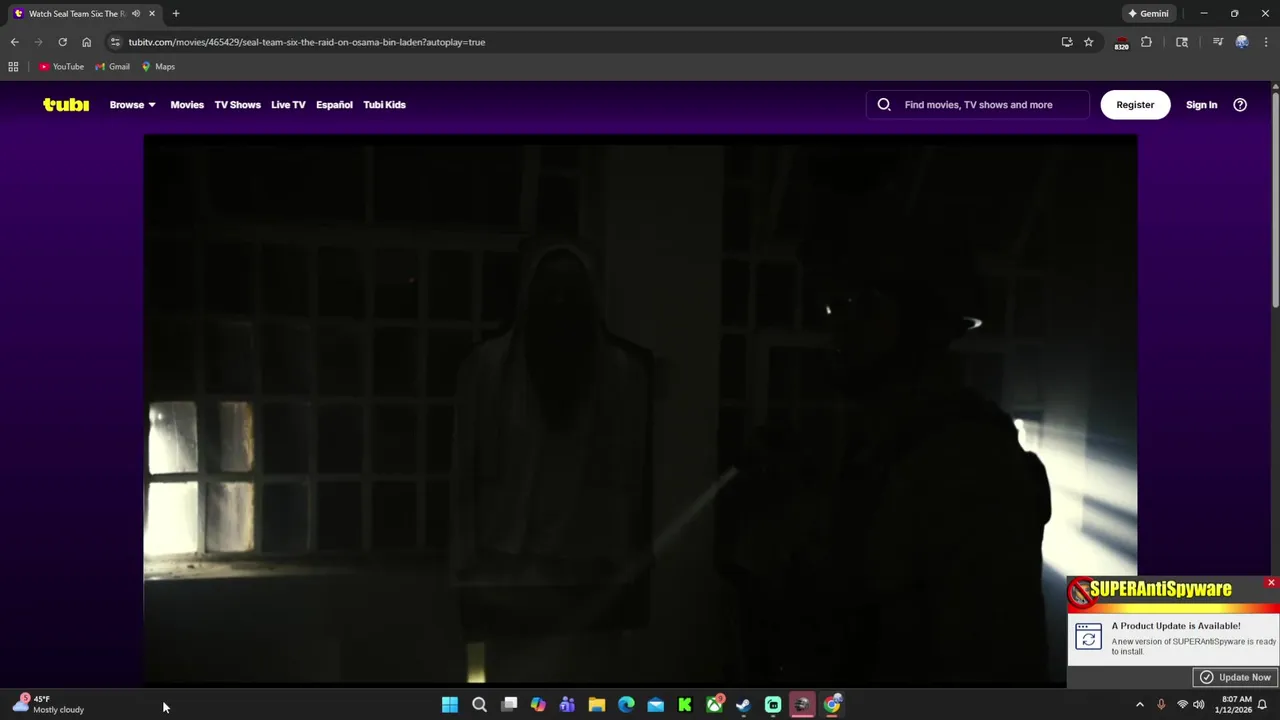Click the search magnifier icon on Tubi
Viewport: 1280px width, 720px height.
[x=884, y=104]
